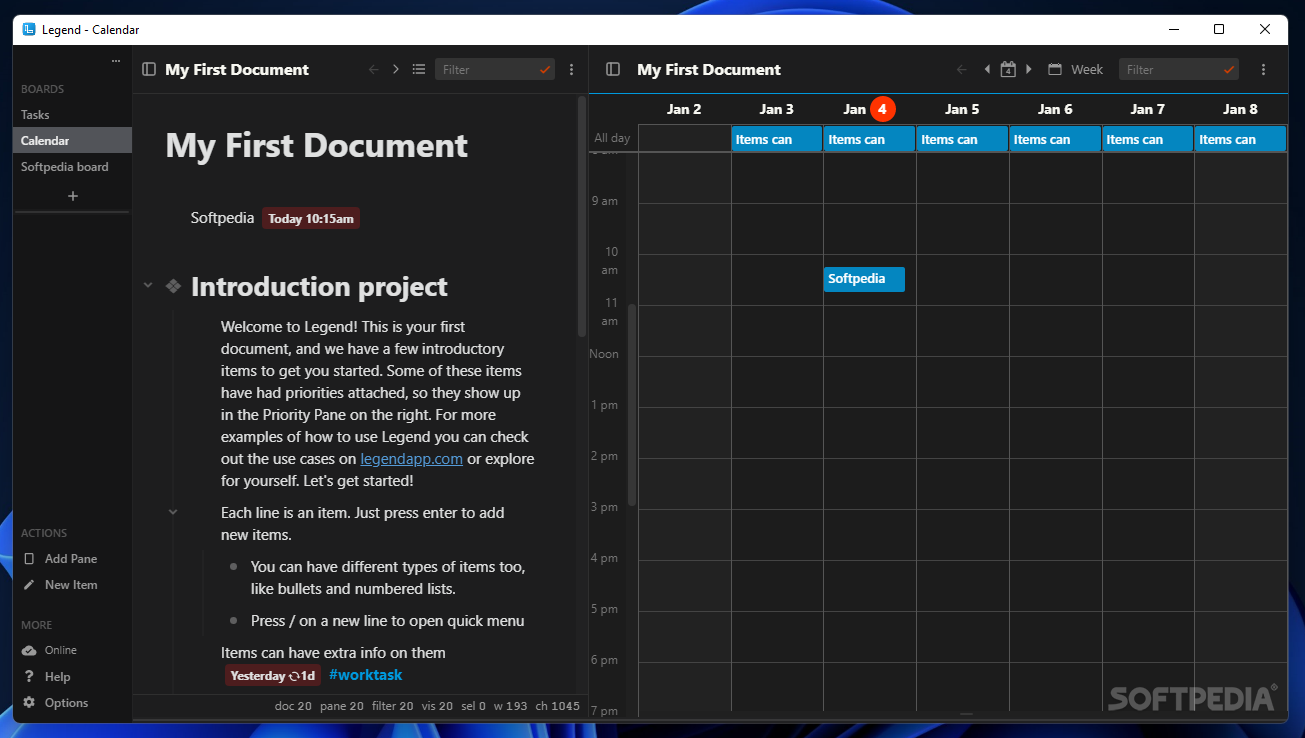The image size is (1305, 738).
Task: Click all-day event 'Items can' on Jan 3
Action: pos(776,139)
